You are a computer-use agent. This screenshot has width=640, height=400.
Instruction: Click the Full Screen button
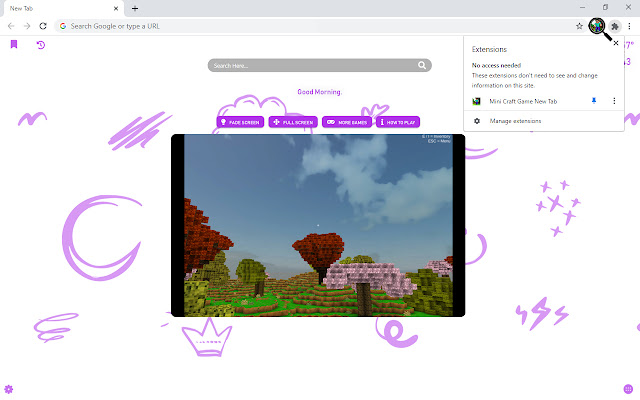[293, 122]
